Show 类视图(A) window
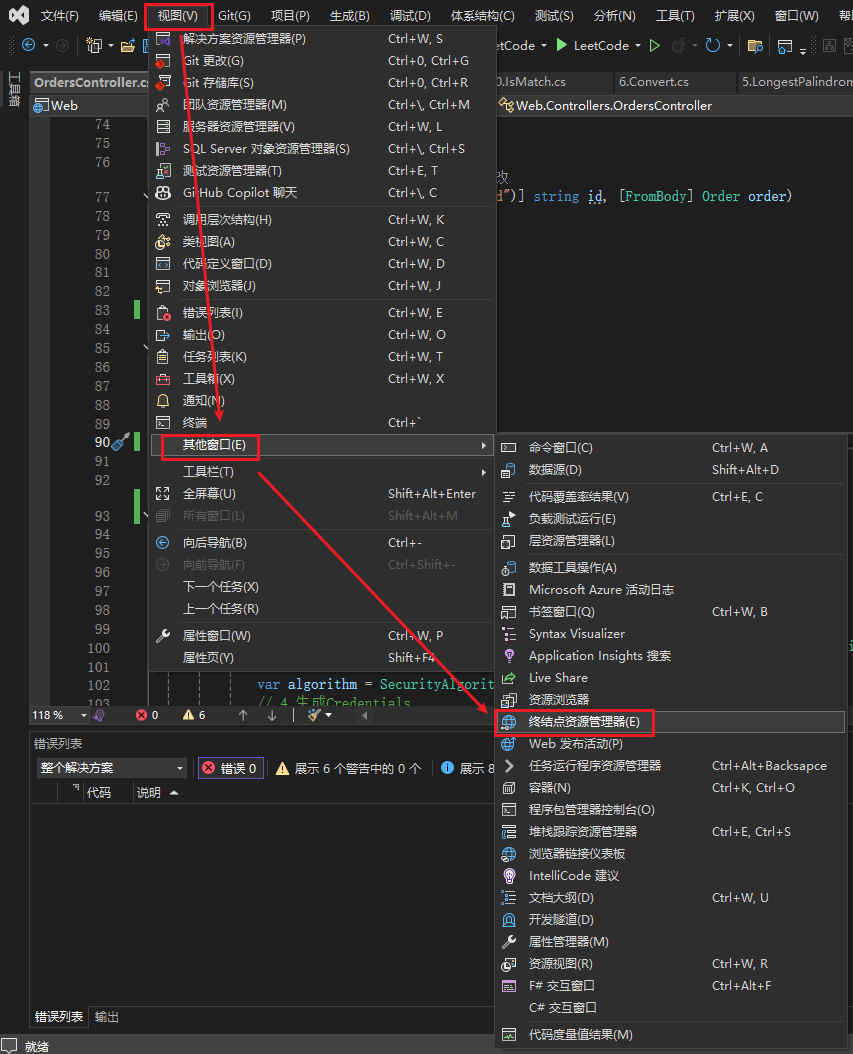 tap(322, 242)
